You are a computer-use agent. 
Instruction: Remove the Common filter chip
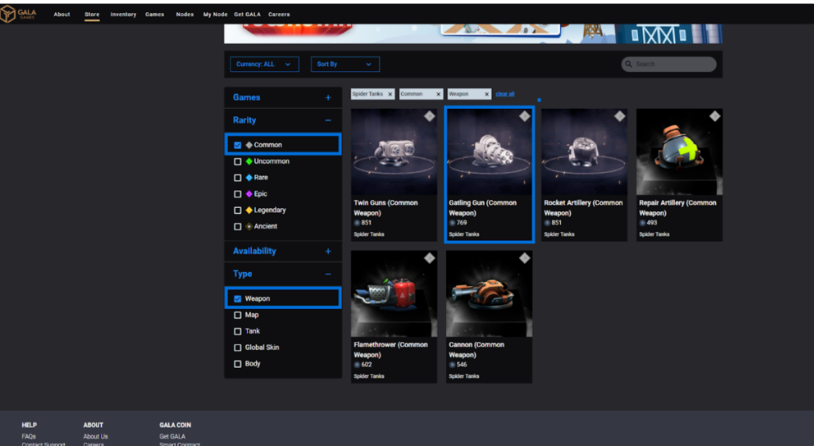(438, 94)
